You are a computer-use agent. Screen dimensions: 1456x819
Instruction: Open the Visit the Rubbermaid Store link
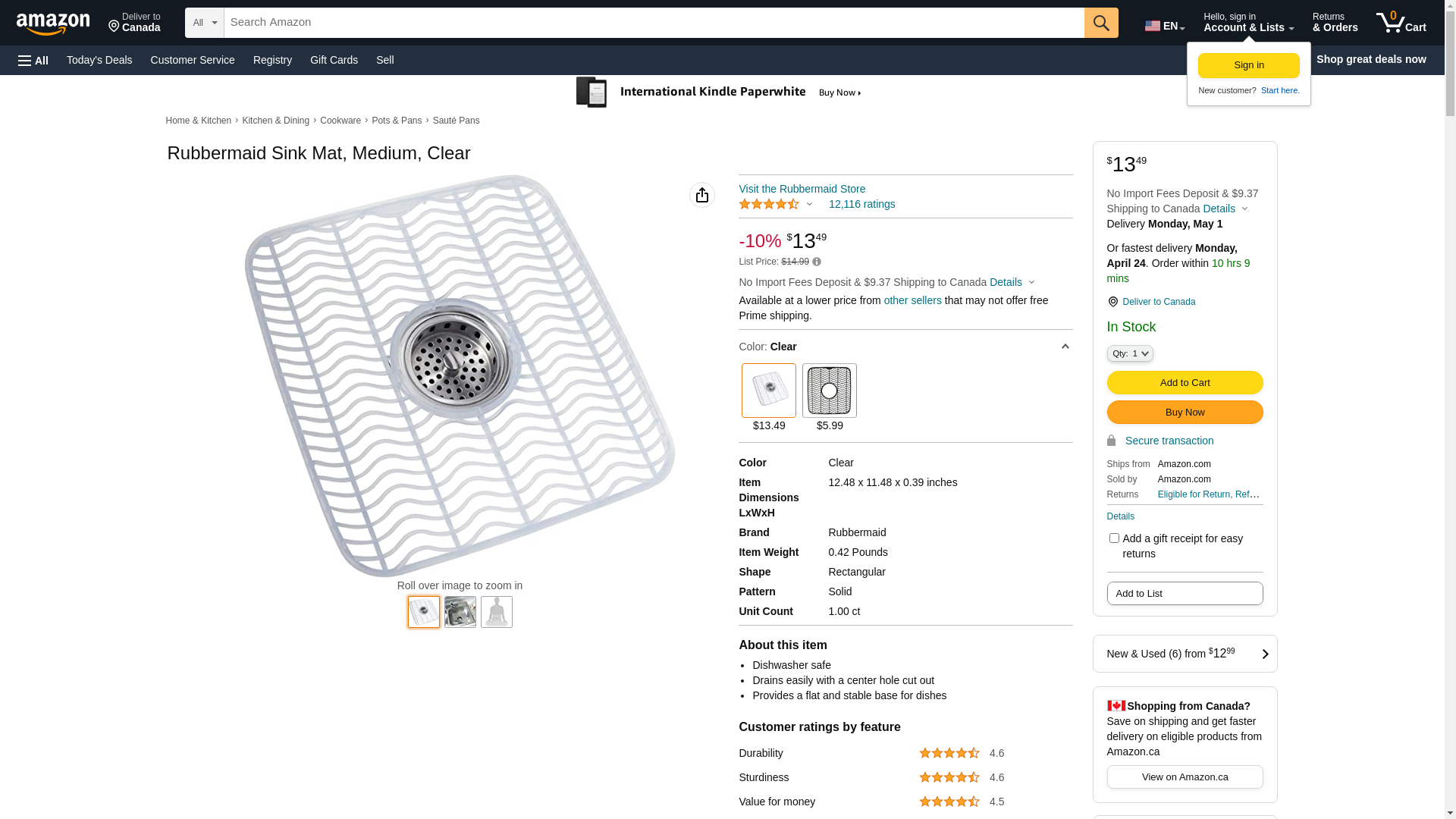coord(802,189)
